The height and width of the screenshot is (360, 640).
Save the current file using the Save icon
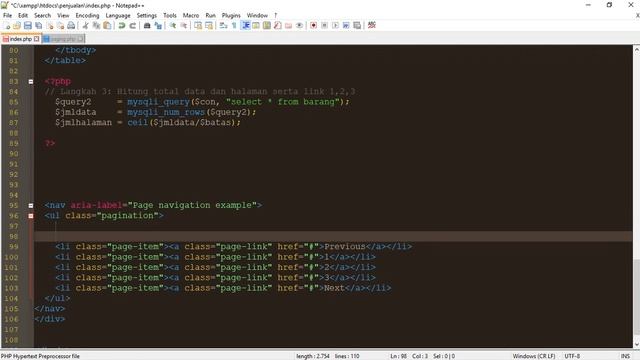(x=28, y=25)
